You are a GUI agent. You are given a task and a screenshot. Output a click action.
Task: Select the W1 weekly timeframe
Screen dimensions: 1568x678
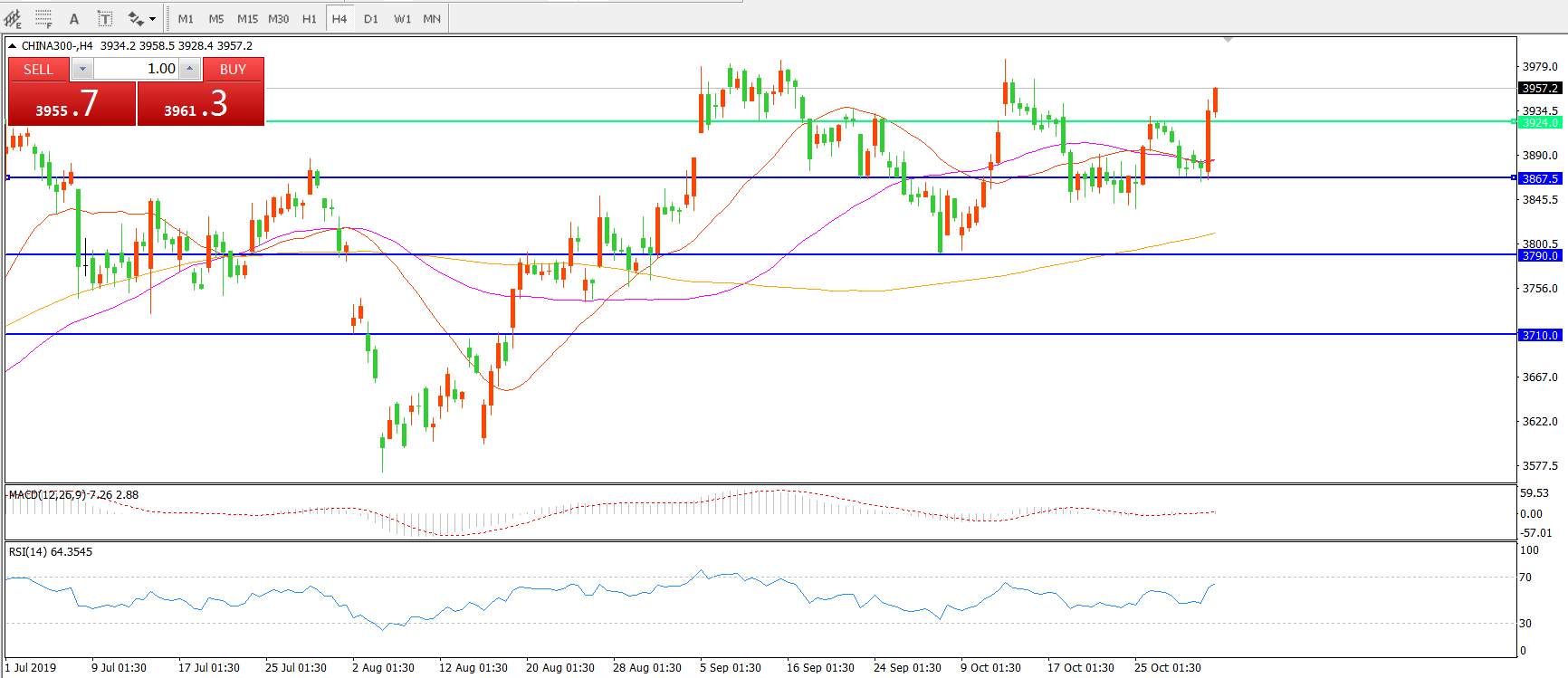tap(402, 18)
